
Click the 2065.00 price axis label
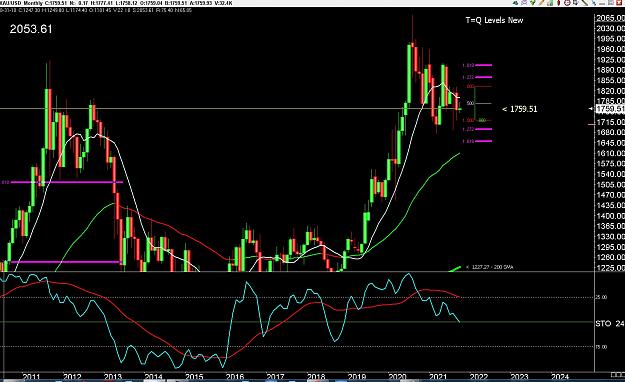610,18
